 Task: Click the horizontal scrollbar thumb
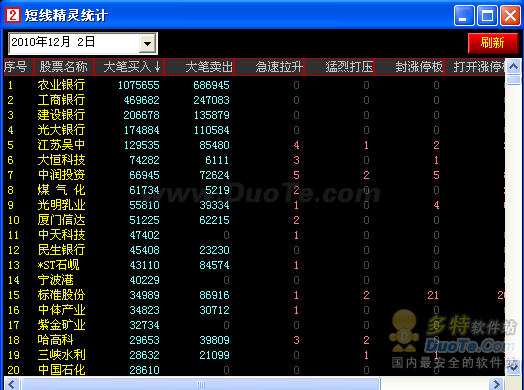tap(201, 384)
